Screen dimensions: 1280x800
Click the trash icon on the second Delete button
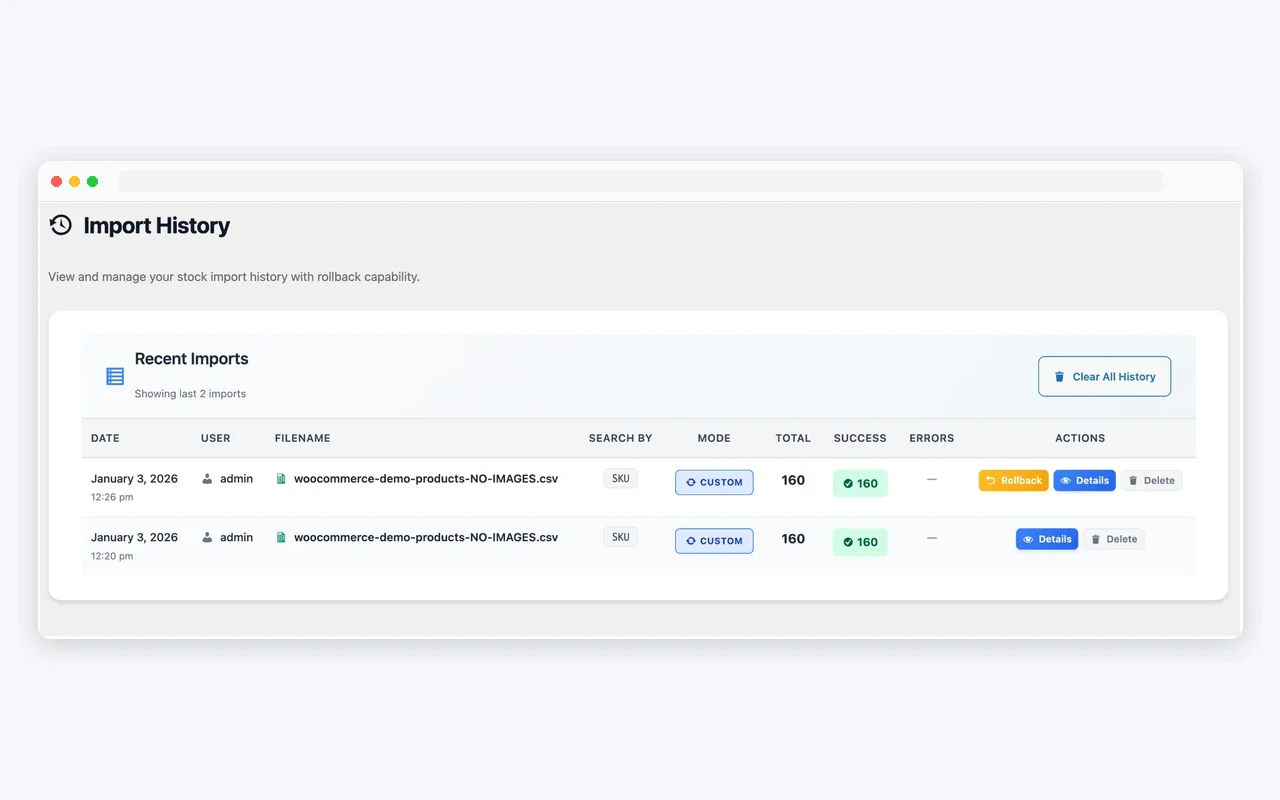point(1096,538)
